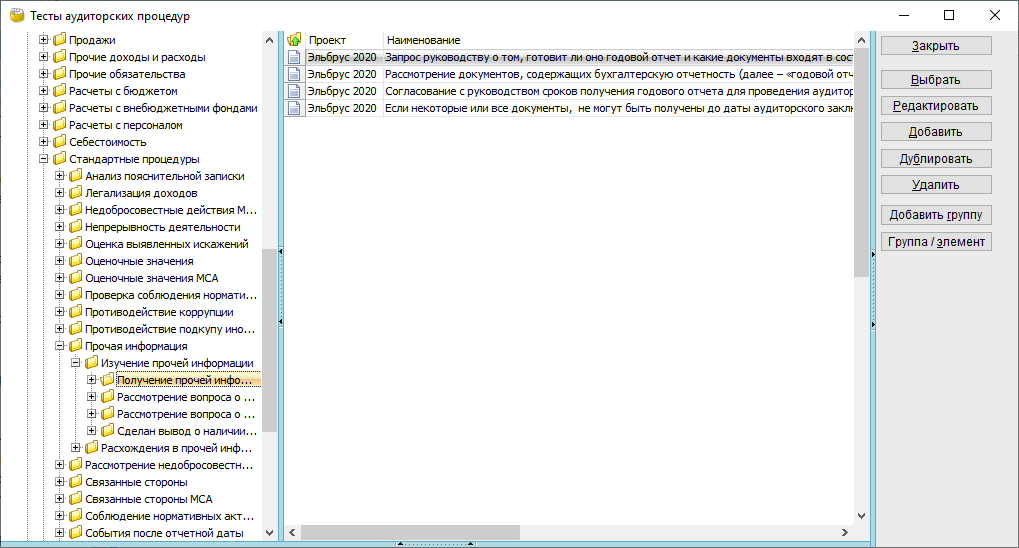This screenshot has width=1019, height=548.
Task: Click folder icon of Непрерывность деятельности
Action: pos(76,227)
